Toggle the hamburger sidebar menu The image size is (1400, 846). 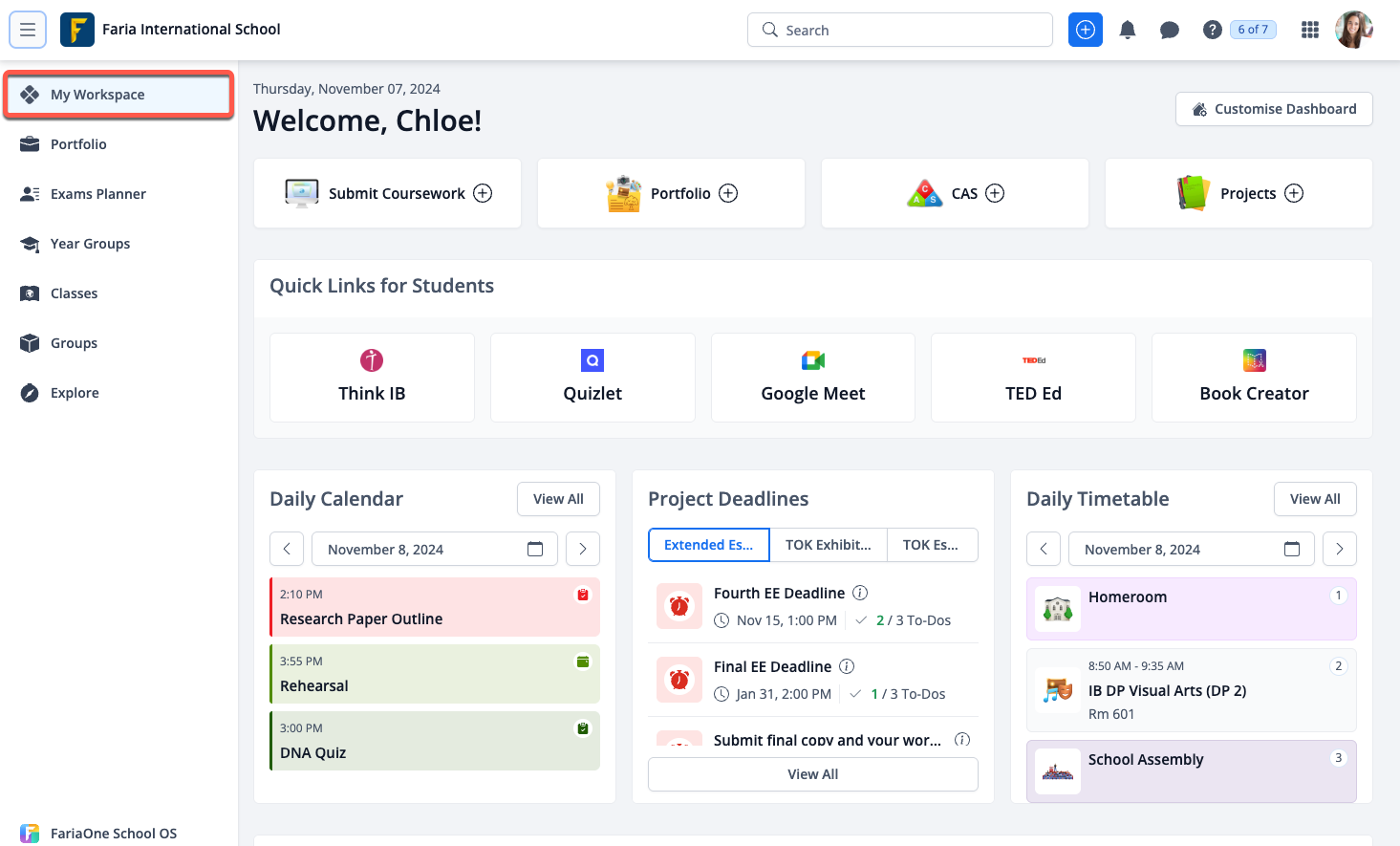[x=28, y=30]
